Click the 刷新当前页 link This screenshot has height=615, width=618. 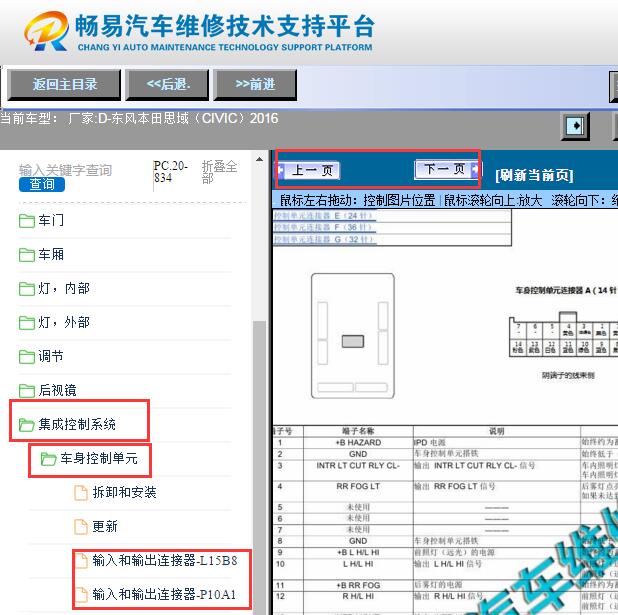534,175
